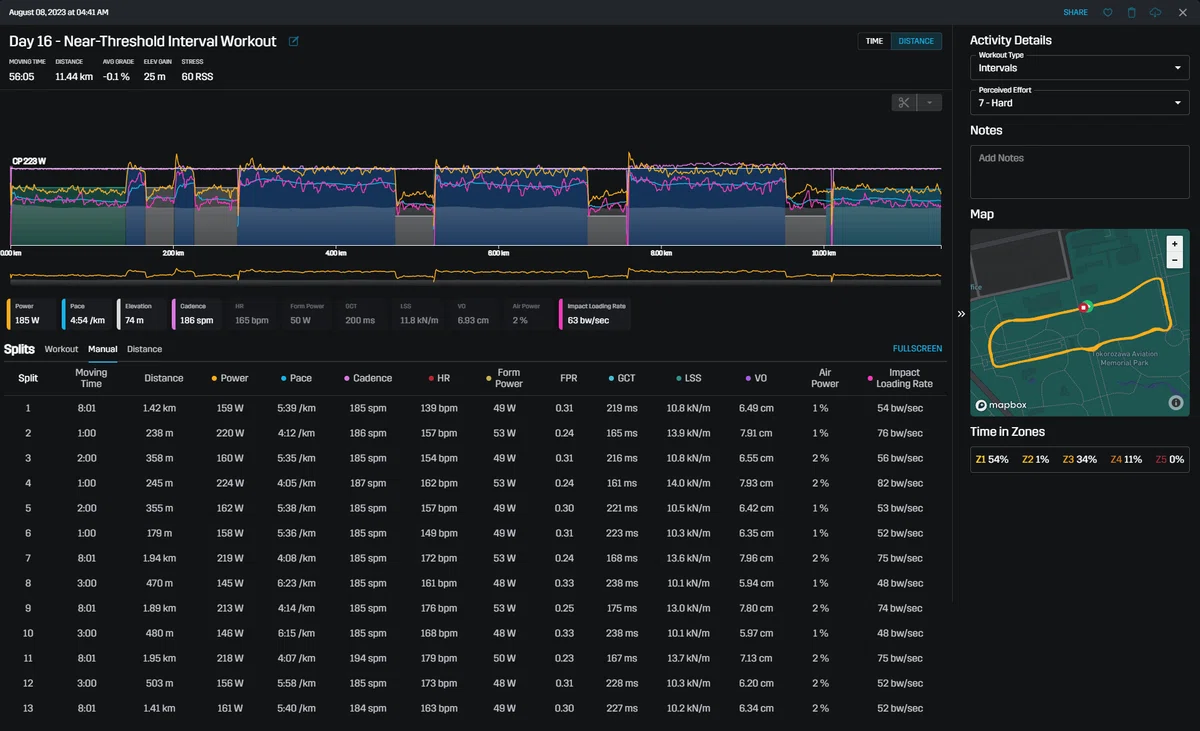Open the Workout Type dropdown
The height and width of the screenshot is (731, 1200).
(1080, 68)
